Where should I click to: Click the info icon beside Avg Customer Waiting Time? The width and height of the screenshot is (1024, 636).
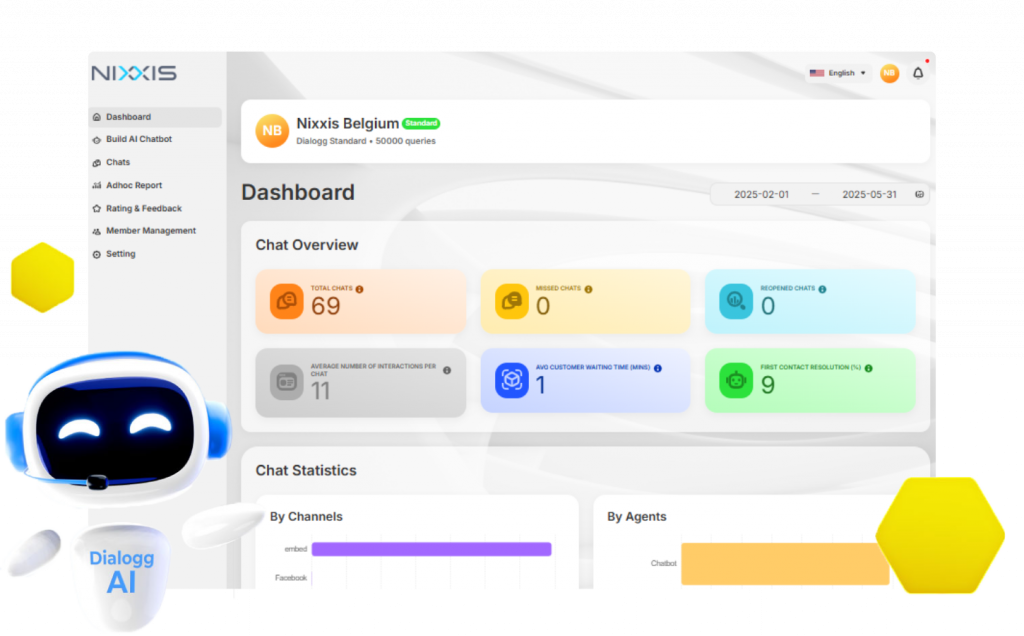coord(658,368)
